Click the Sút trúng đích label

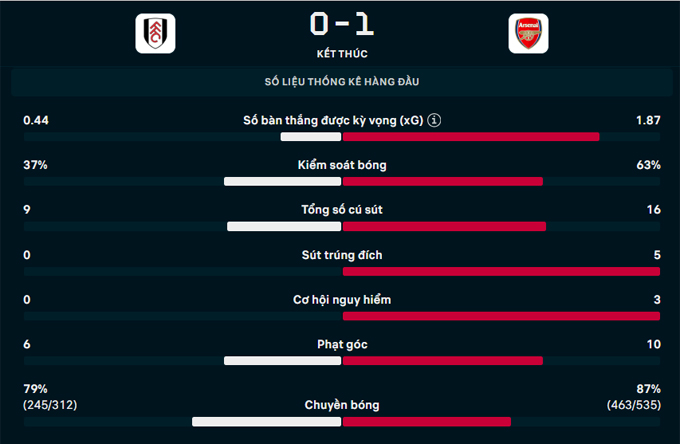[x=342, y=255]
